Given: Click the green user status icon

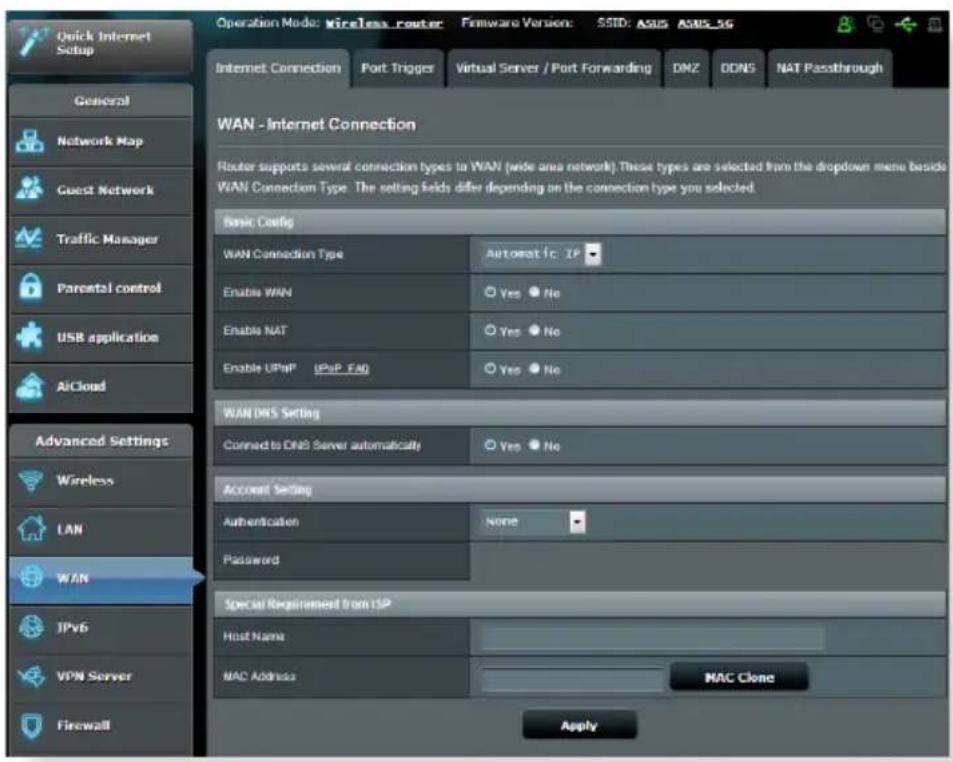Looking at the screenshot, I should tap(845, 24).
